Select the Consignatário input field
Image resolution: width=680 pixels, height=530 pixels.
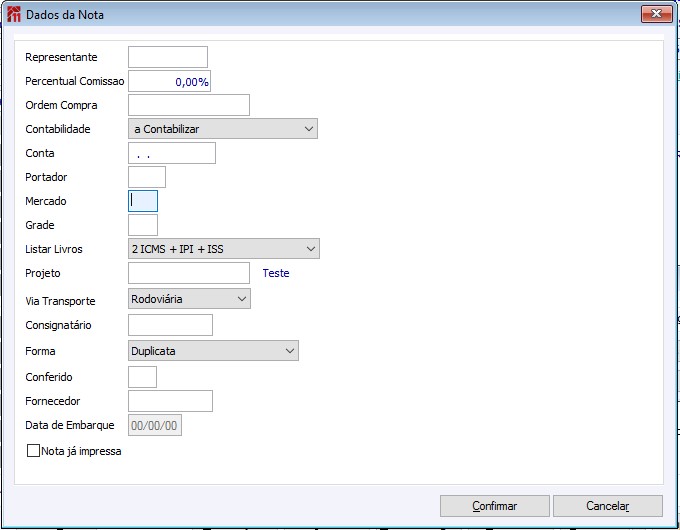(x=171, y=325)
